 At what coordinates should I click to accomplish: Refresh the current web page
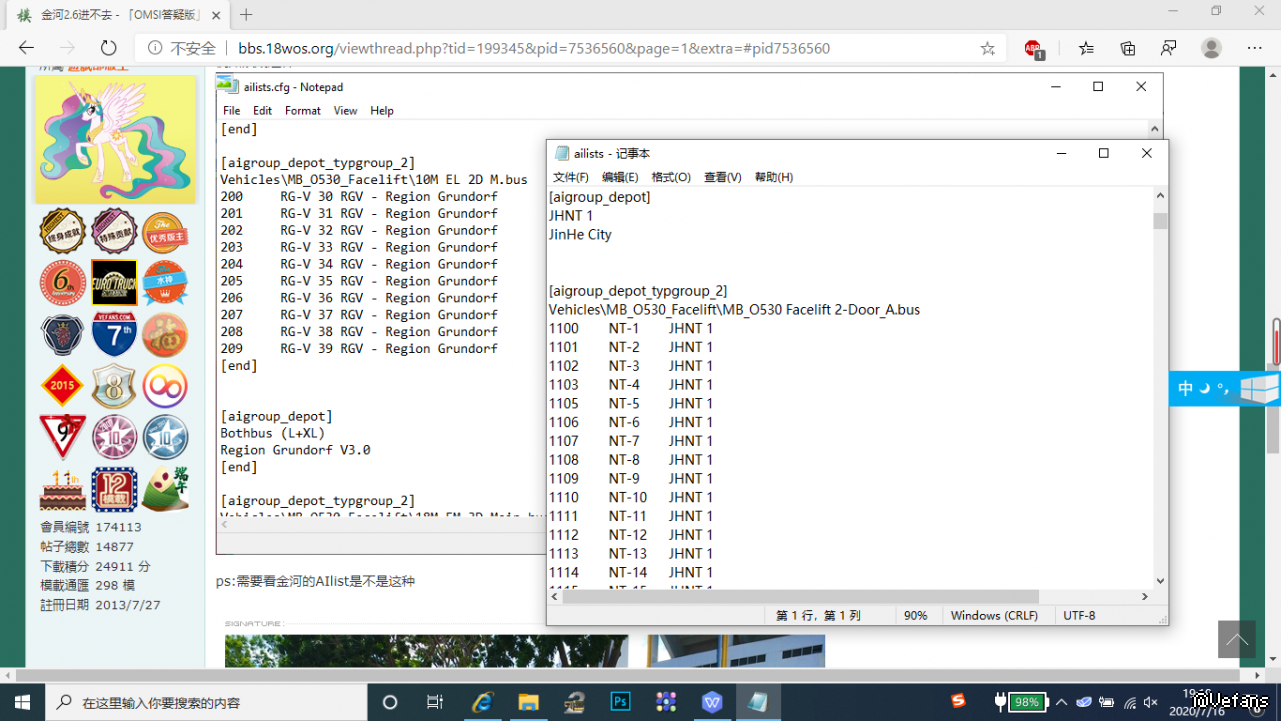tap(108, 48)
